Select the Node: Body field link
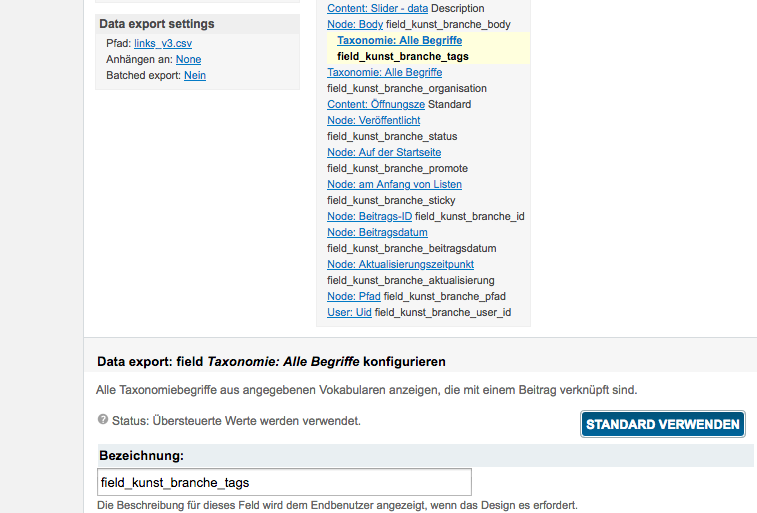 355,24
